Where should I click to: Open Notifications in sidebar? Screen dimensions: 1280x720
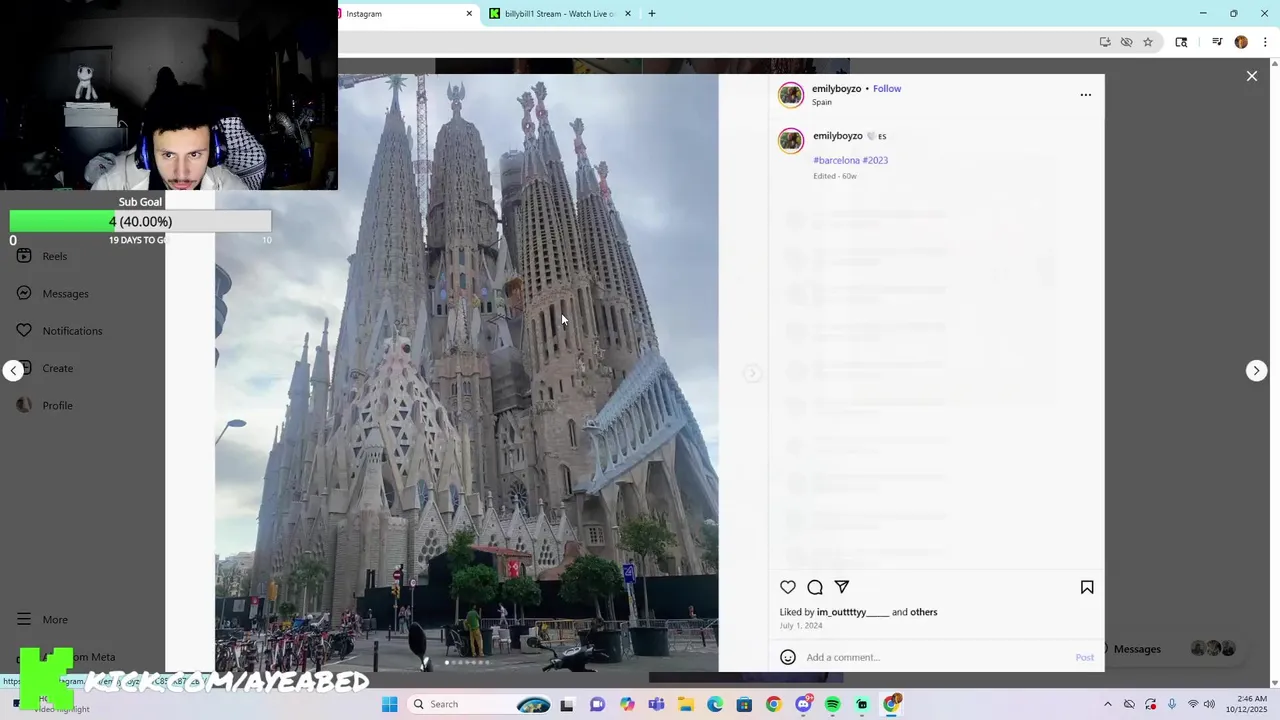[60, 331]
